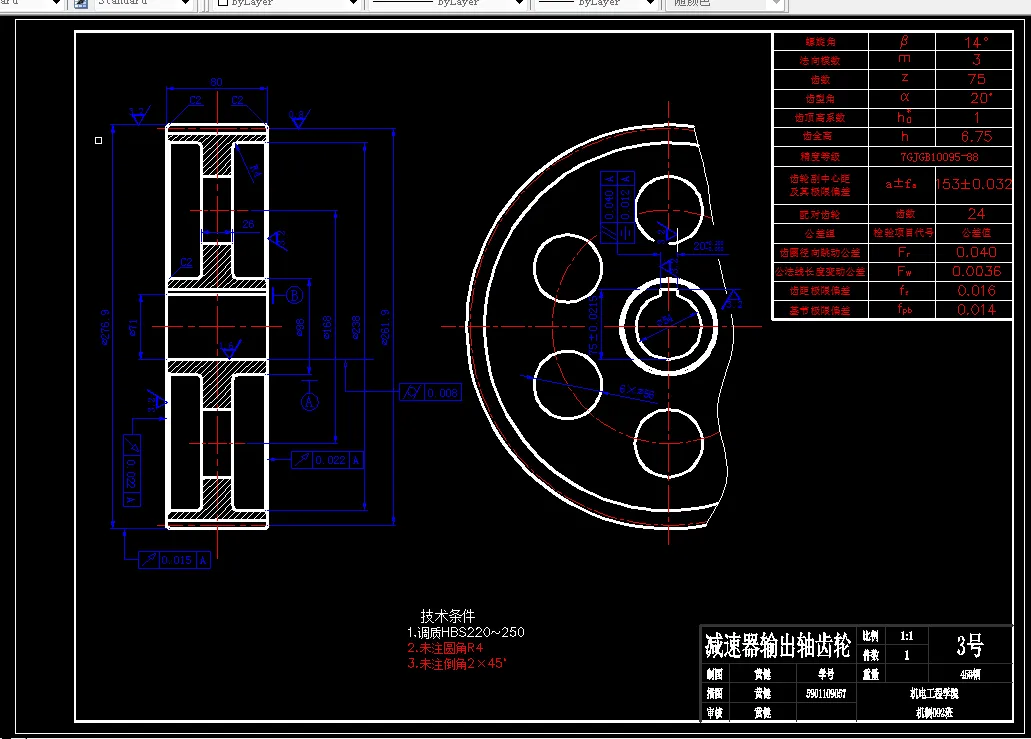Select note 1.调质HBS220~250
Image resolution: width=1031 pixels, height=739 pixels.
click(466, 632)
